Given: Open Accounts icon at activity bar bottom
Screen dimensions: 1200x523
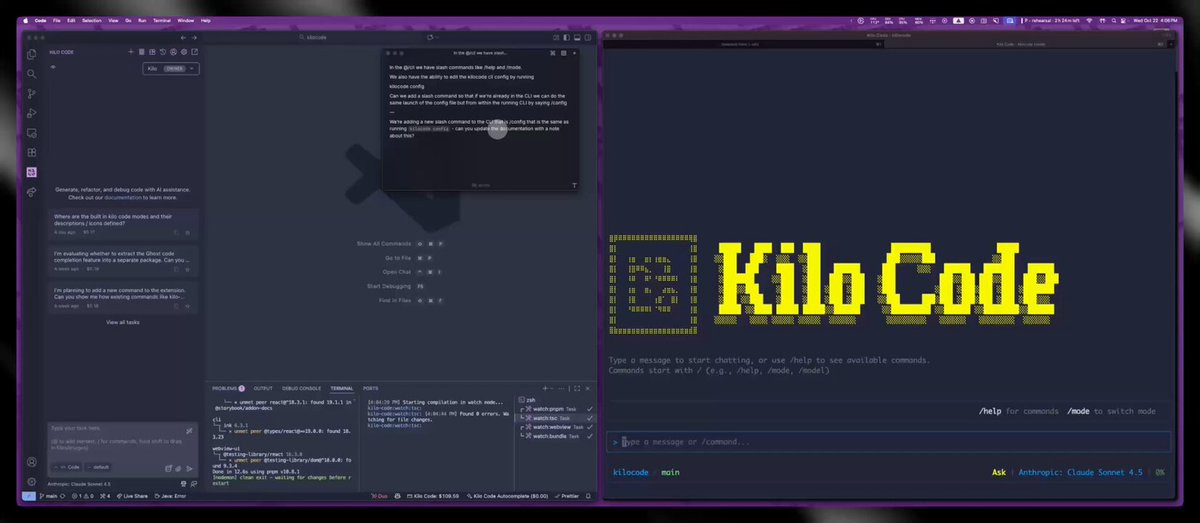Looking at the screenshot, I should coord(32,462).
